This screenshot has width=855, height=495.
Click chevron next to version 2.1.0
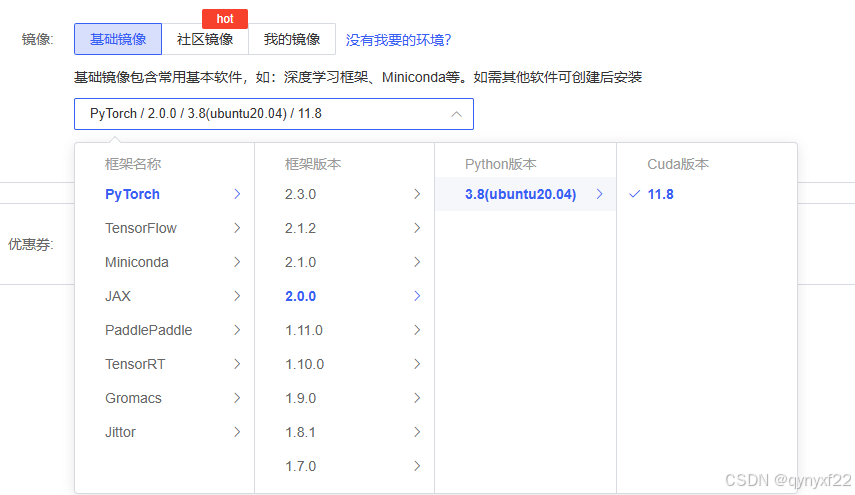click(417, 262)
